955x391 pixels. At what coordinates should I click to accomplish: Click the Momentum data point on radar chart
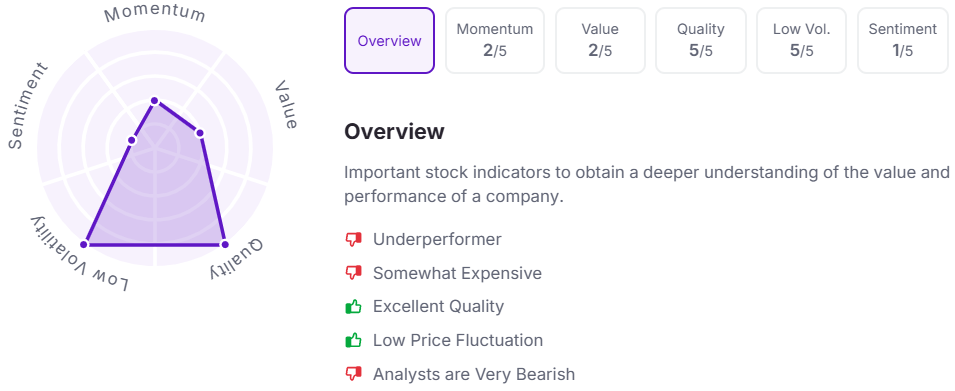[155, 100]
